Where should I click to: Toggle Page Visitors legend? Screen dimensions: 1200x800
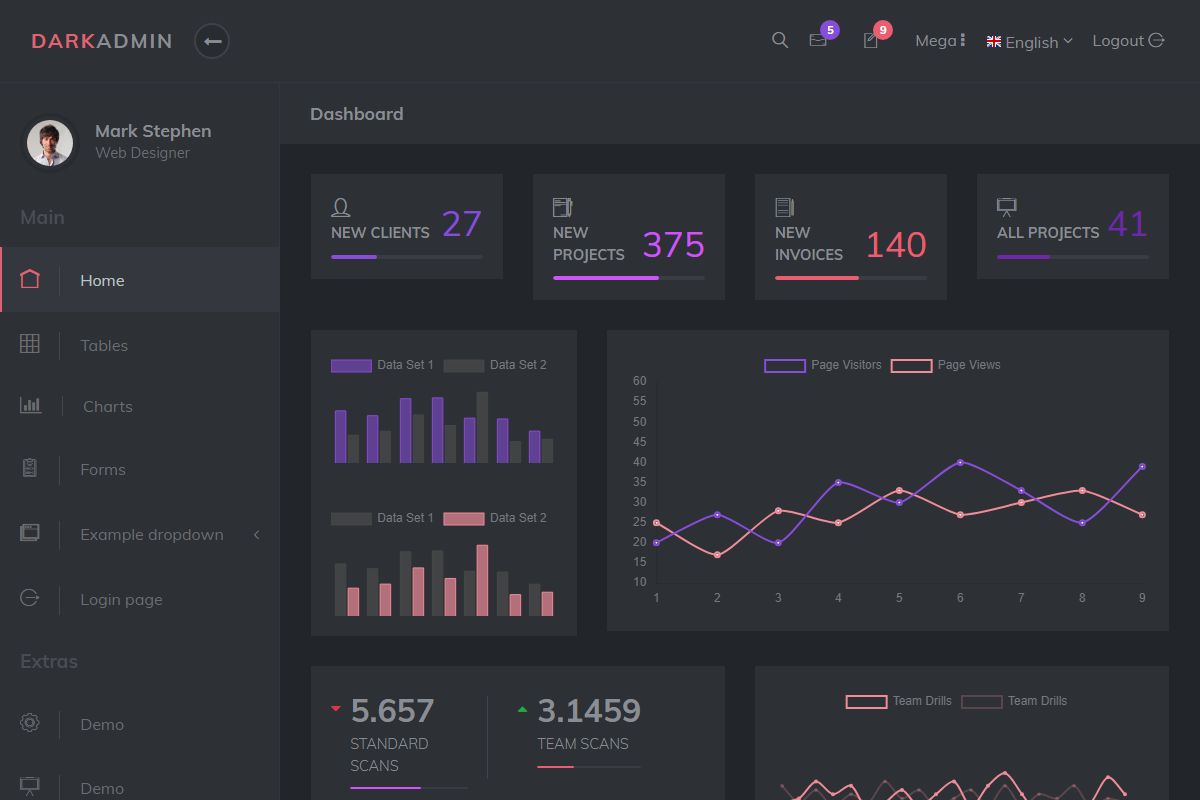pos(823,365)
